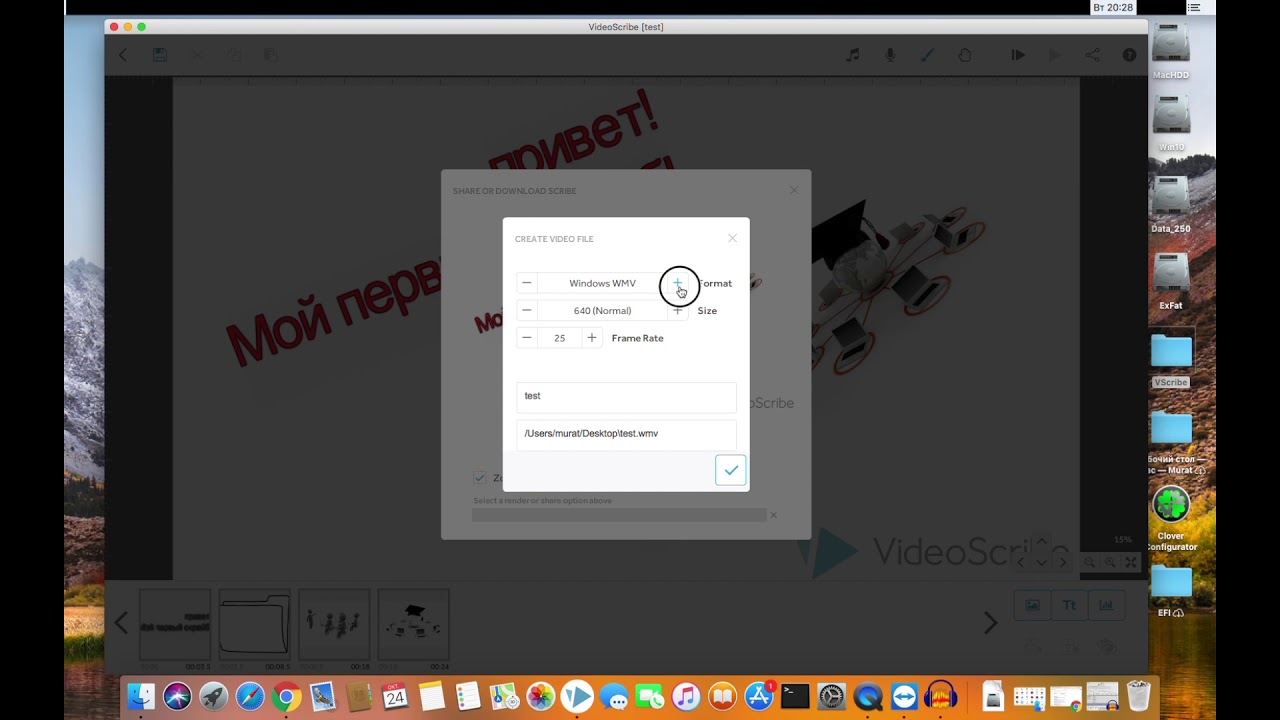Image resolution: width=1280 pixels, height=720 pixels.
Task: Open Google Chrome from the Dock
Action: click(x=286, y=696)
